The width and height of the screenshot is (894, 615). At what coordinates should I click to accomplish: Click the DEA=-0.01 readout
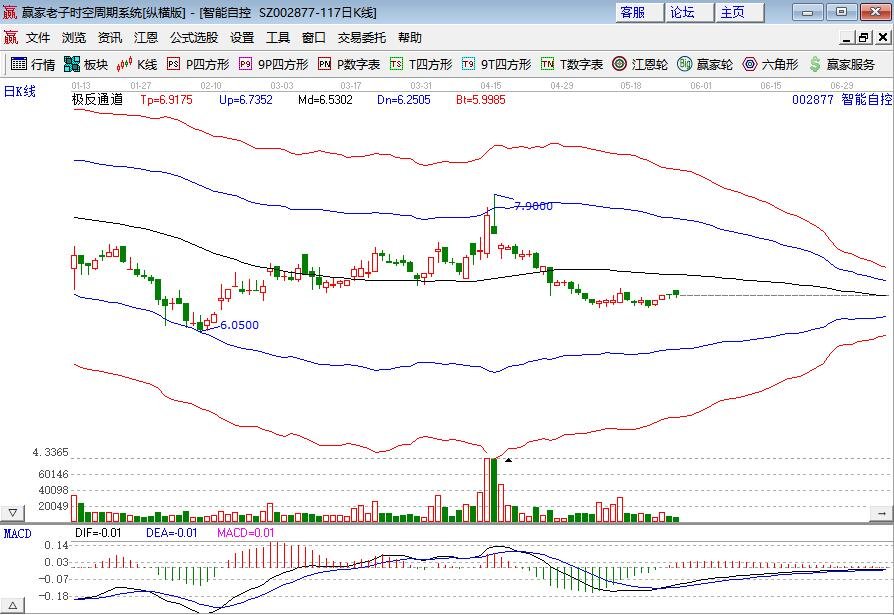[172, 533]
